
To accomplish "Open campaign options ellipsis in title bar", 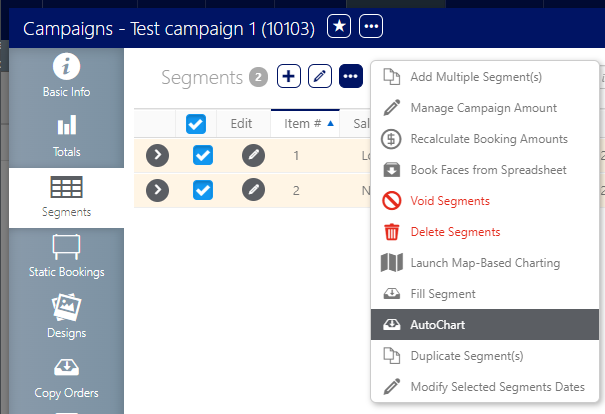I will (x=371, y=27).
